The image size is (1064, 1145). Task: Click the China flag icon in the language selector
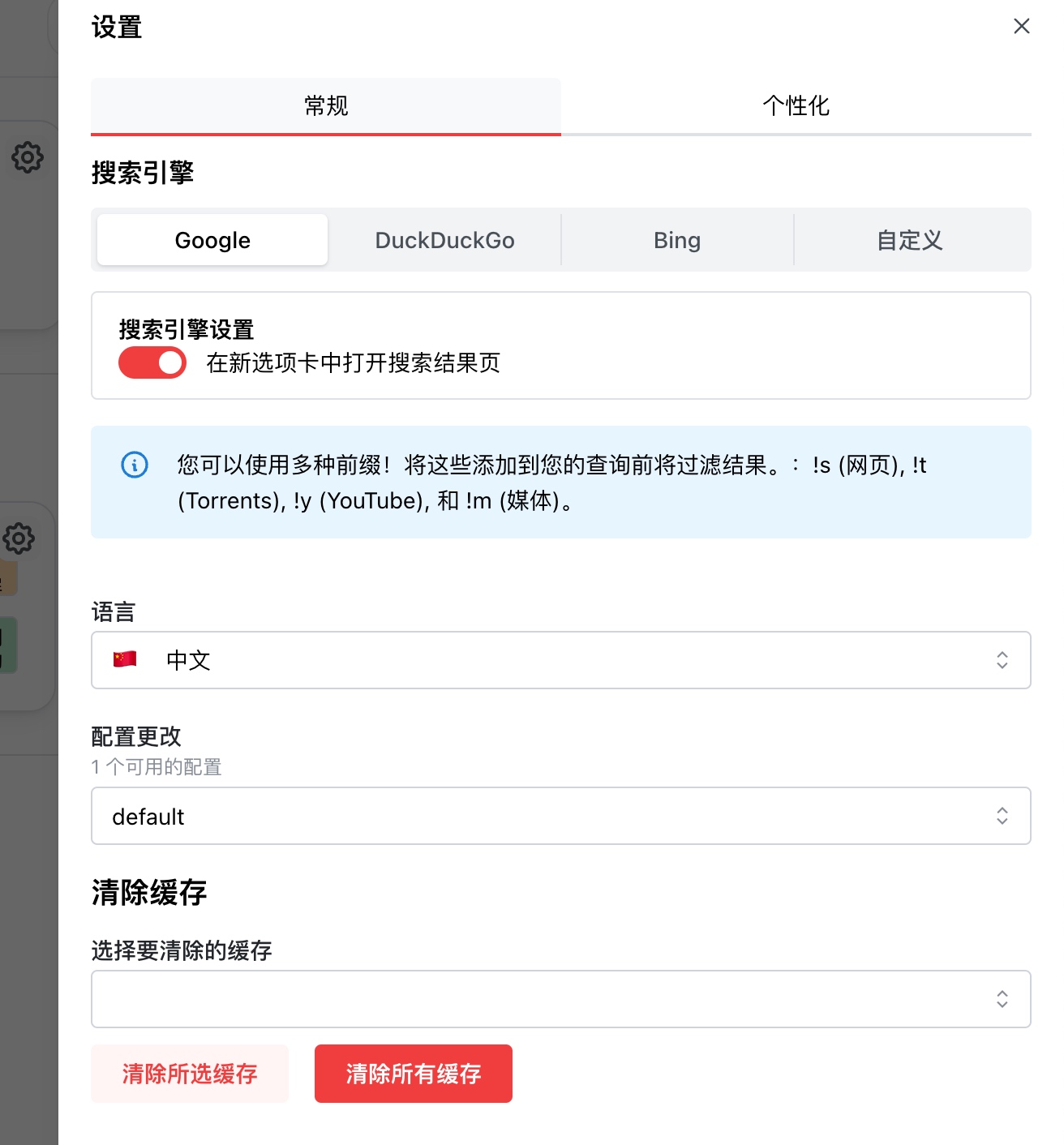click(x=125, y=659)
